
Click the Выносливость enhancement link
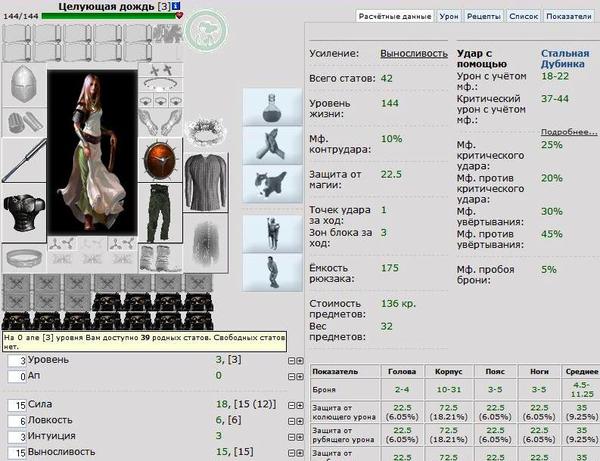[414, 54]
